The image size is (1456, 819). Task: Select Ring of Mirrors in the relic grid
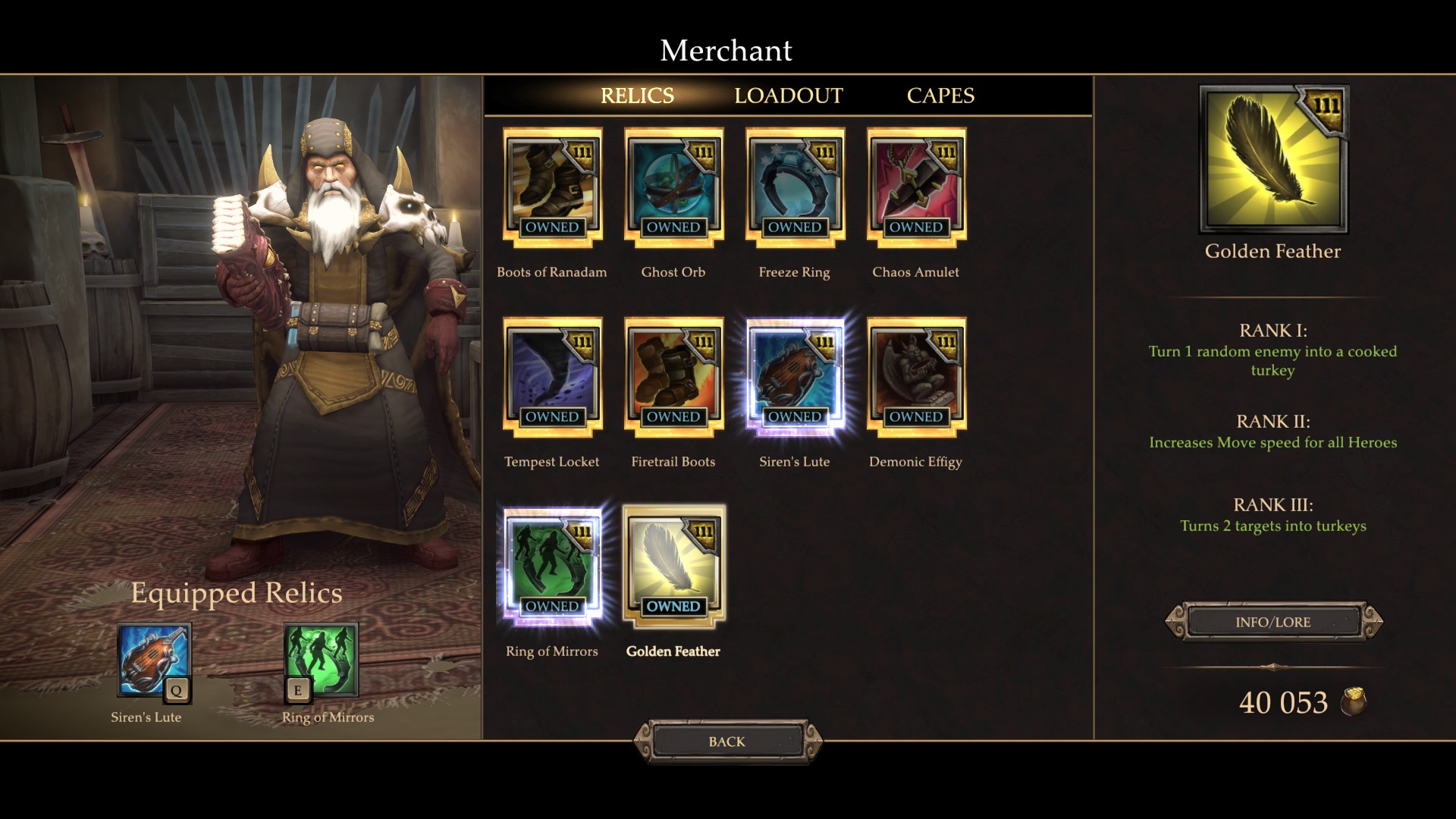[x=552, y=566]
